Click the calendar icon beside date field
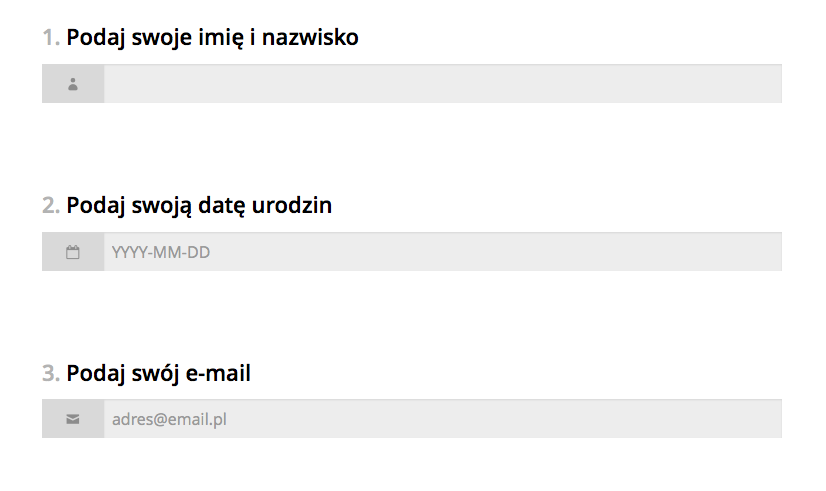This screenshot has width=826, height=491. click(73, 252)
